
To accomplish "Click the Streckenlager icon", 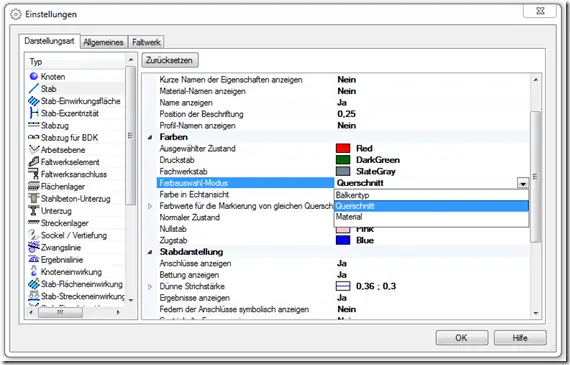I will point(34,222).
